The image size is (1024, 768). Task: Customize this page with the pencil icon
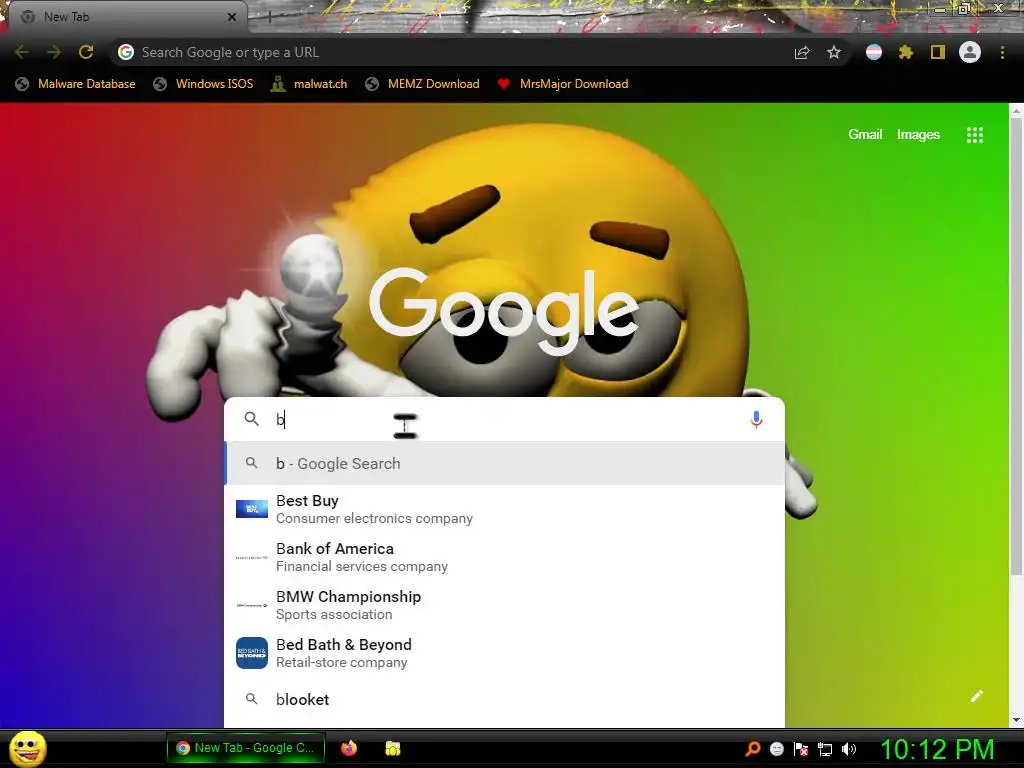click(976, 696)
